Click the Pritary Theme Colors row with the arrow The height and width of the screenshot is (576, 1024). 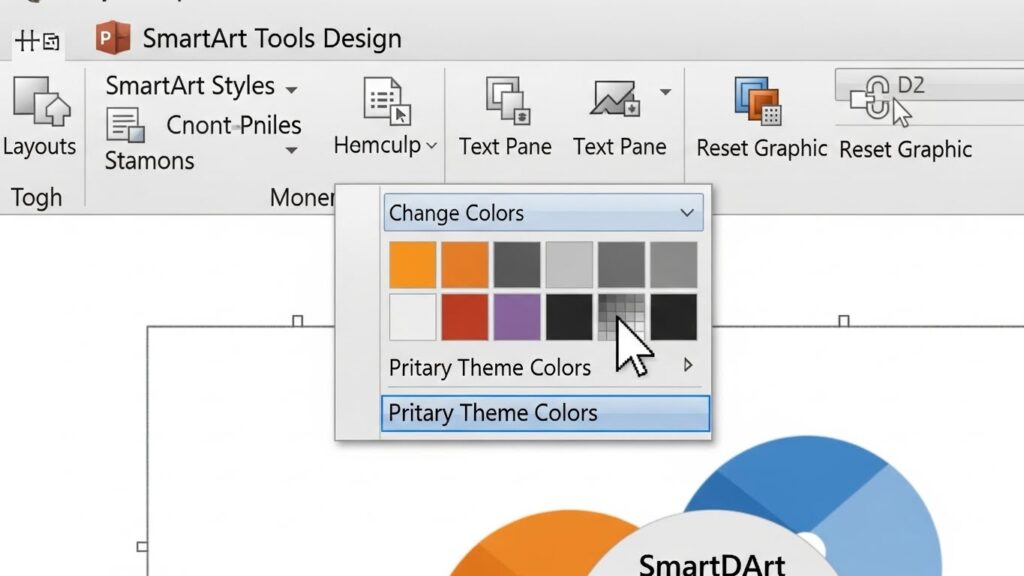click(543, 367)
